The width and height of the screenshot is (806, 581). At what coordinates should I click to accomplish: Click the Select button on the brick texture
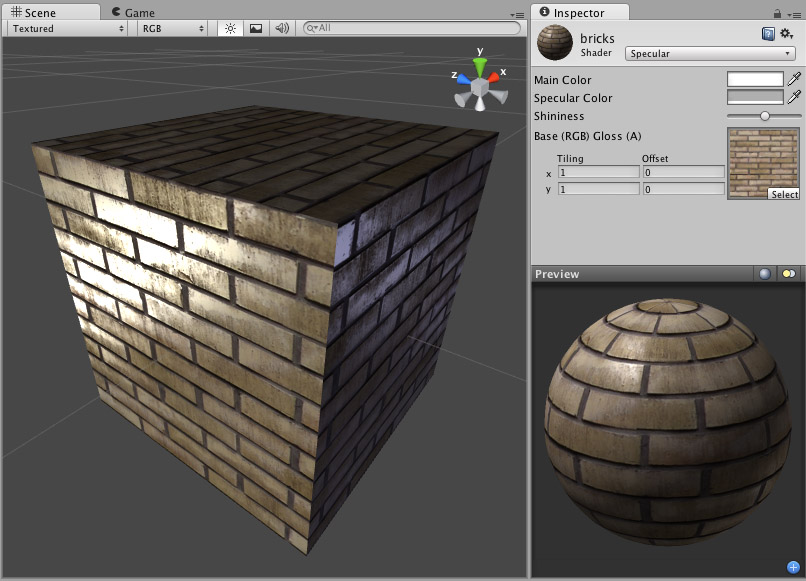[x=784, y=194]
